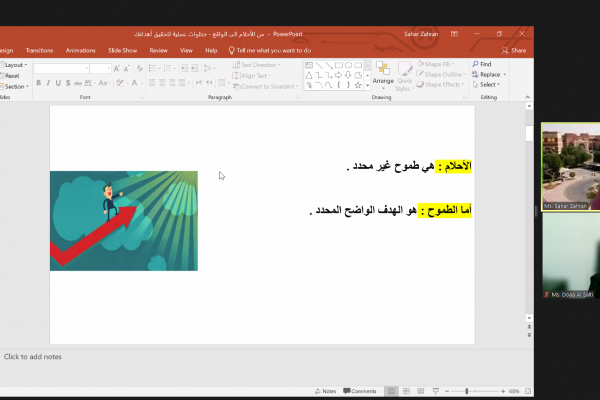
Task: Open the Slide Show ribbon tab
Action: (122, 49)
